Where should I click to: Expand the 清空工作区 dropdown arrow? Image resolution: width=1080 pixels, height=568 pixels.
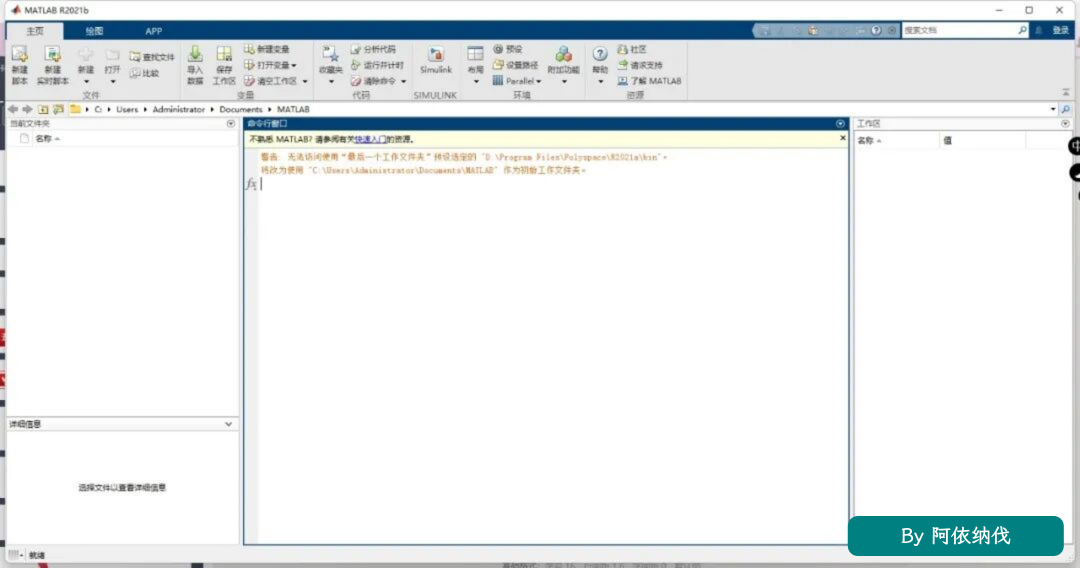tap(305, 81)
